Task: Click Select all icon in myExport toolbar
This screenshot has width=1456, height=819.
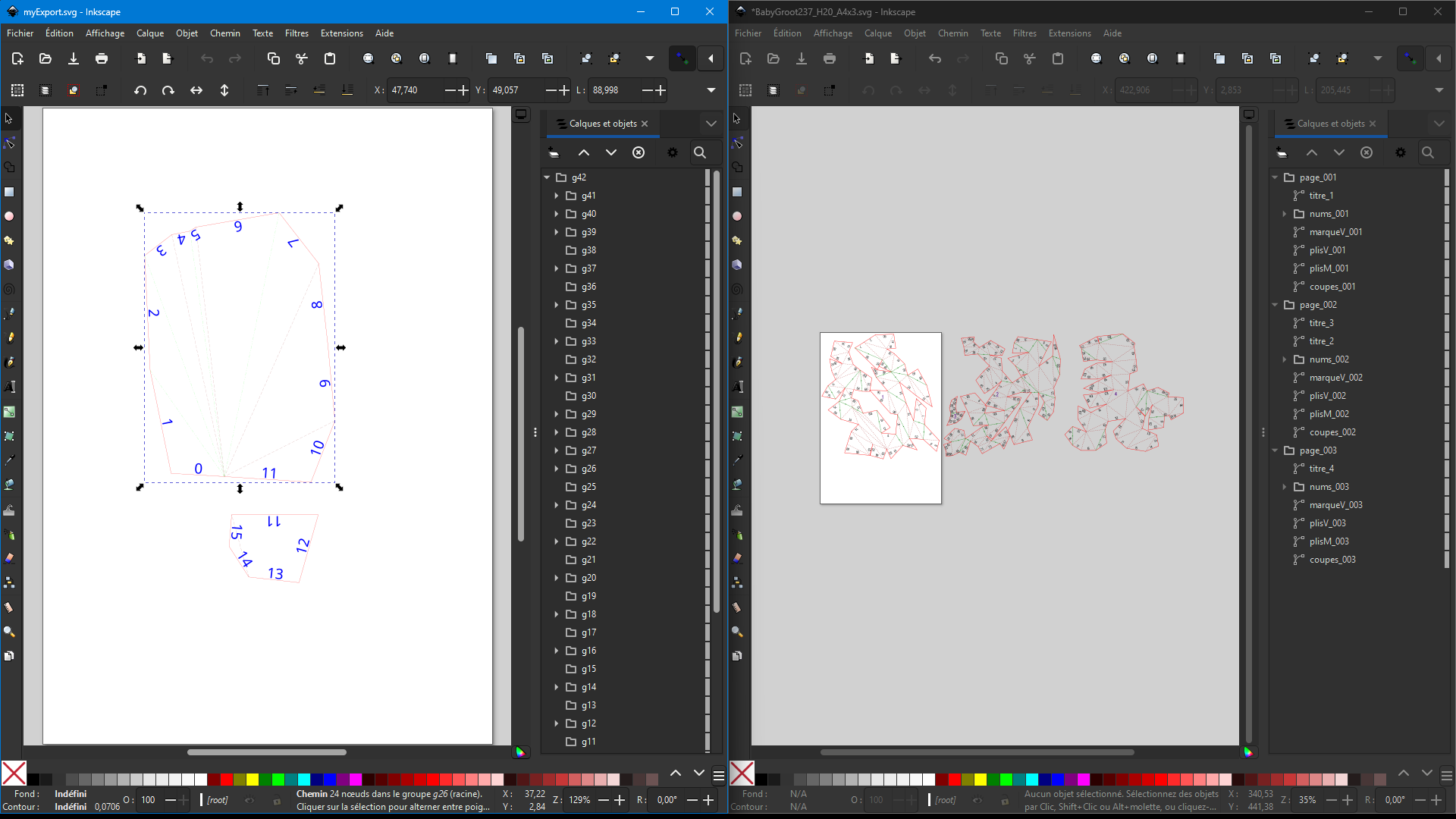Action: point(17,90)
